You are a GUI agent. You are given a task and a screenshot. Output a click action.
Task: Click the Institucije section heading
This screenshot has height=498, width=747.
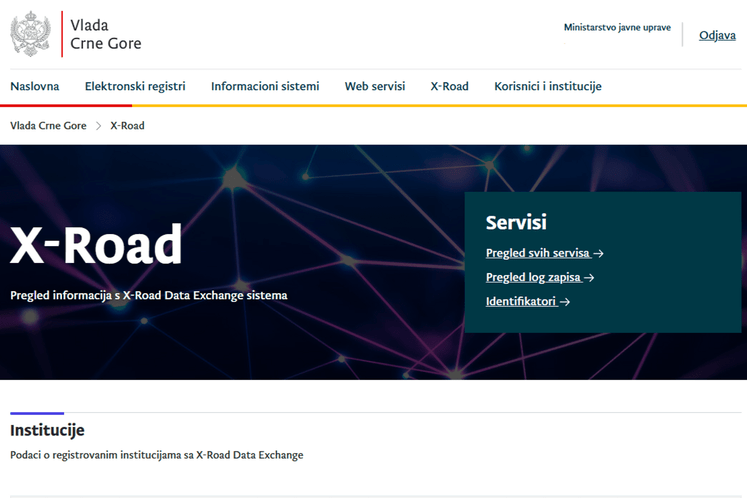pyautogui.click(x=47, y=431)
